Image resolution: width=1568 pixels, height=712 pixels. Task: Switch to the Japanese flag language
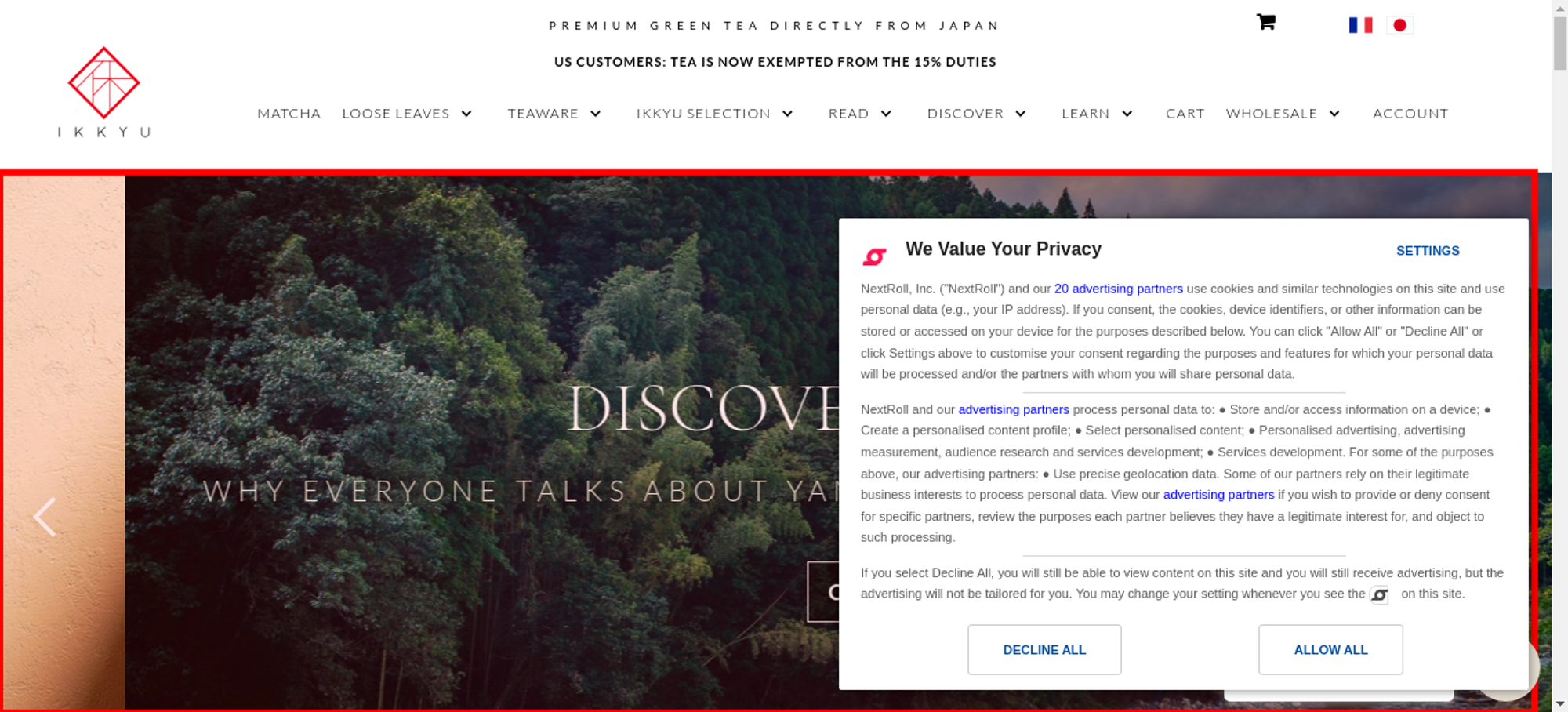pyautogui.click(x=1399, y=25)
